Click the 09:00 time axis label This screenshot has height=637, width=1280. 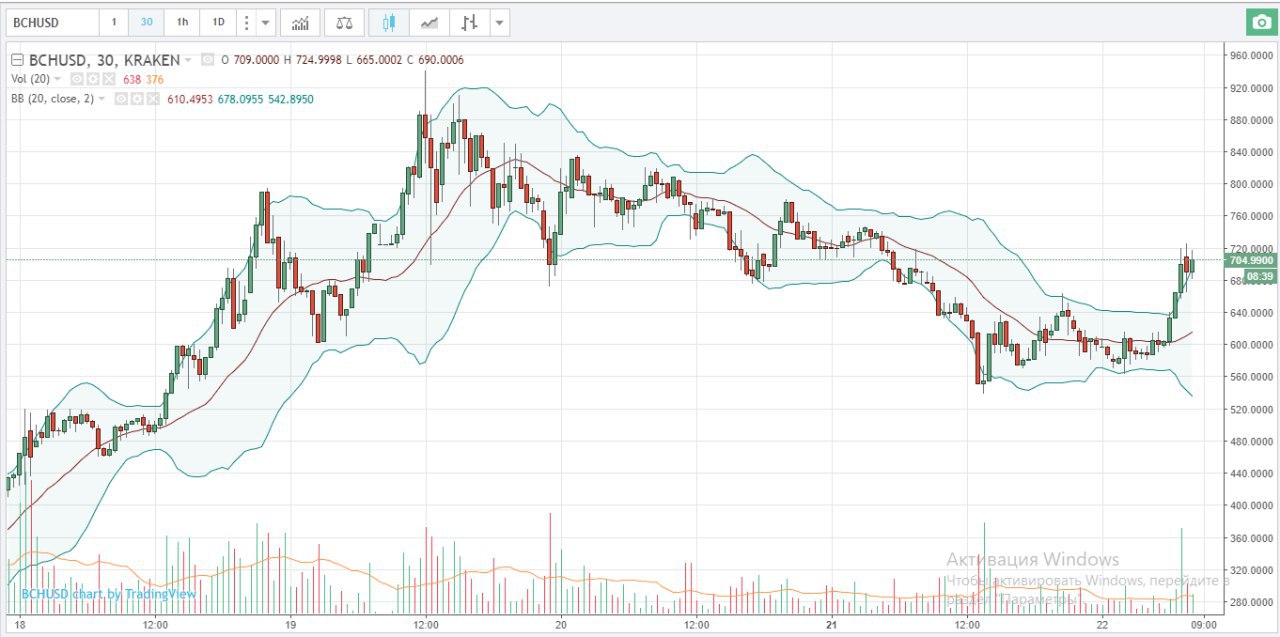coord(1204,624)
